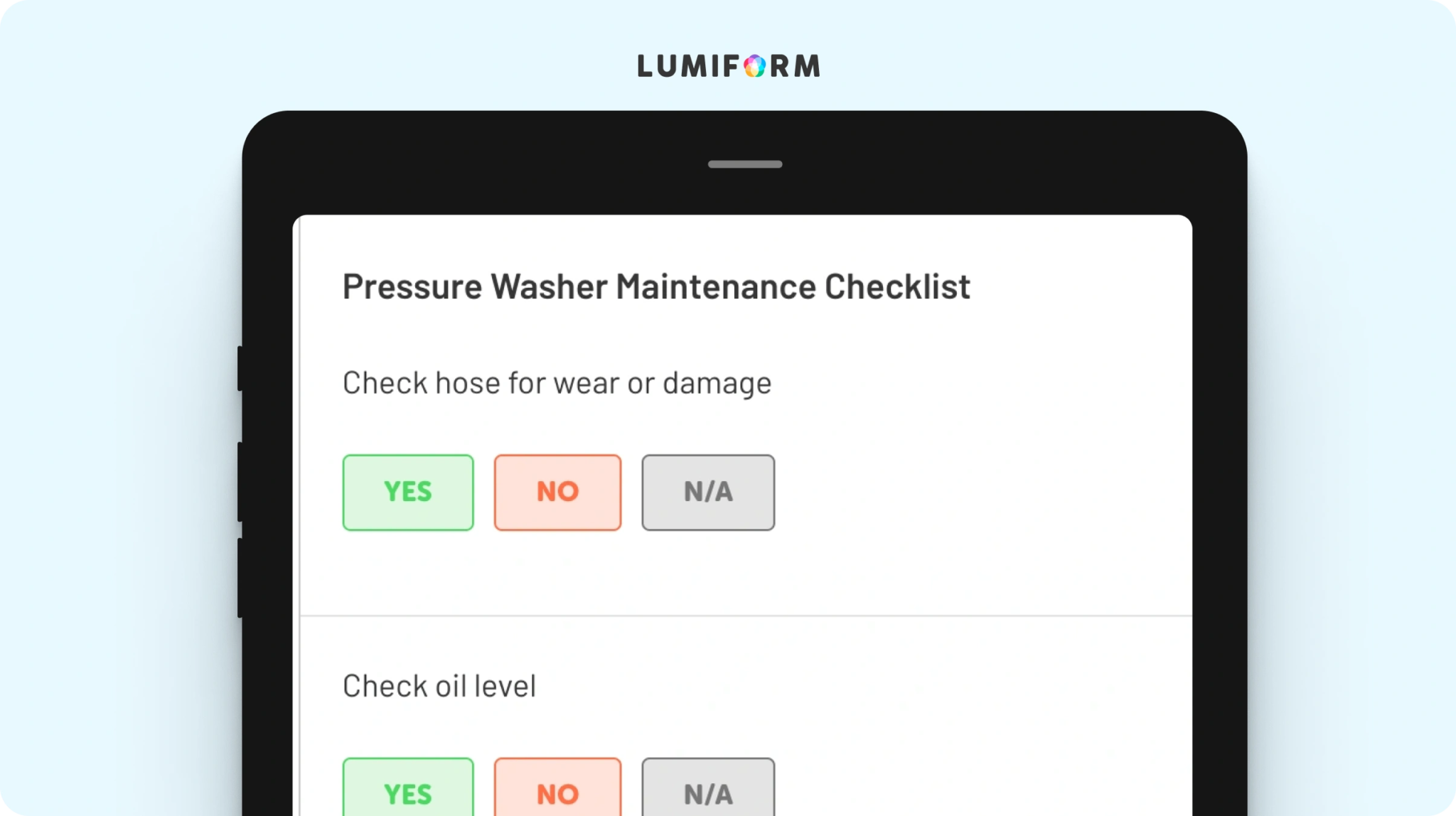Click the 'Check oil level' question text
Screen dimensions: 1456x816
coord(439,687)
